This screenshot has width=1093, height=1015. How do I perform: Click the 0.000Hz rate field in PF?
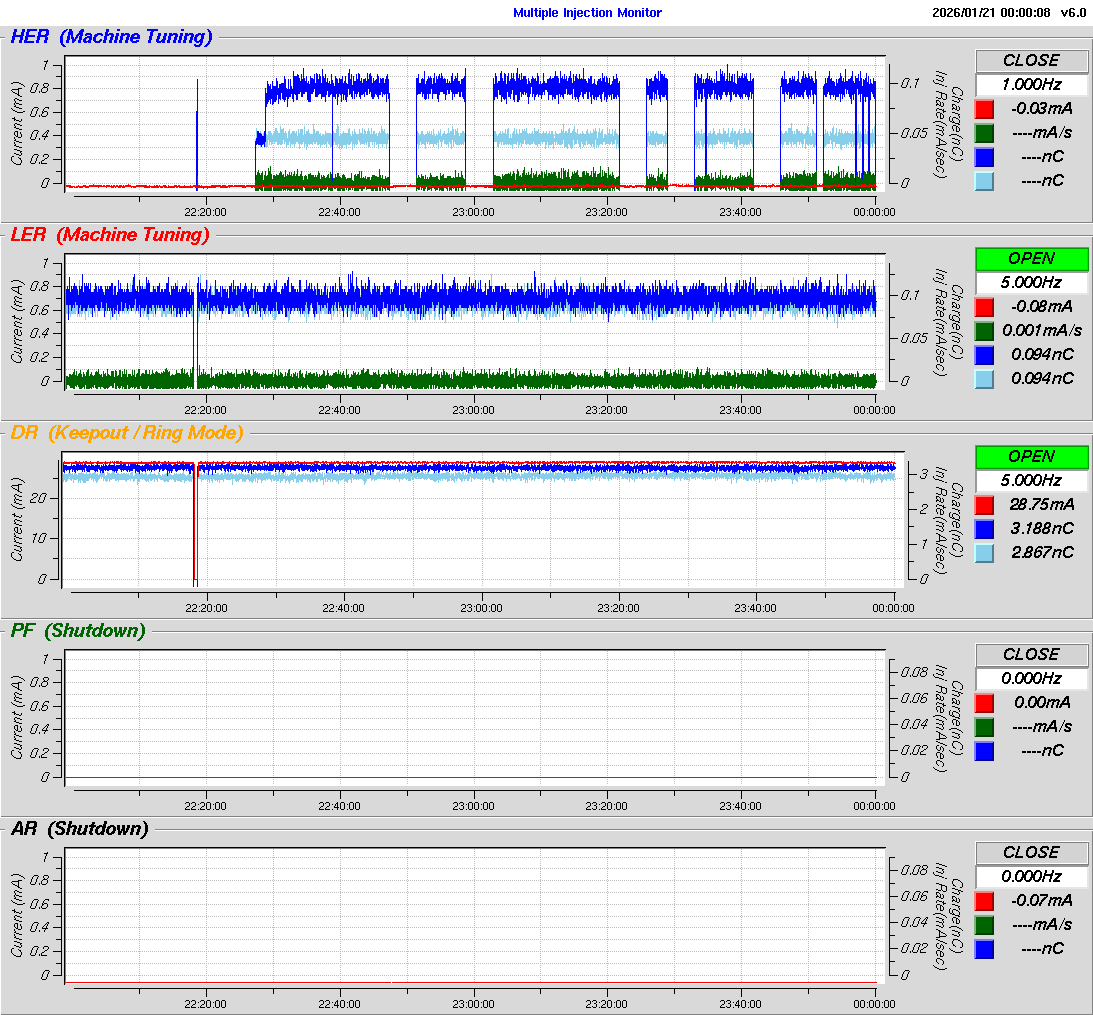(x=1031, y=678)
